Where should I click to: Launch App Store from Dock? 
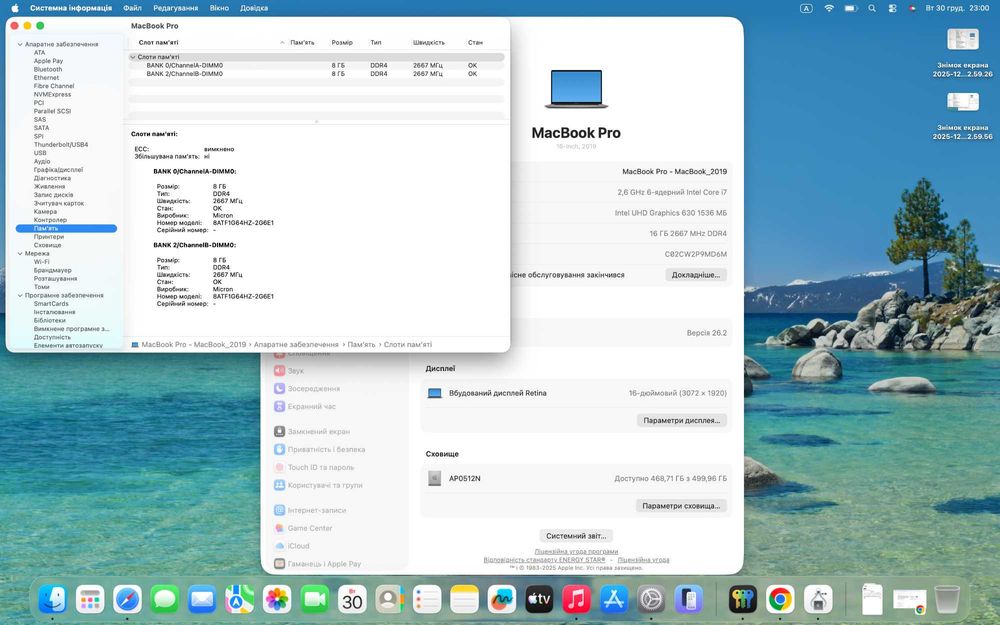pyautogui.click(x=614, y=599)
